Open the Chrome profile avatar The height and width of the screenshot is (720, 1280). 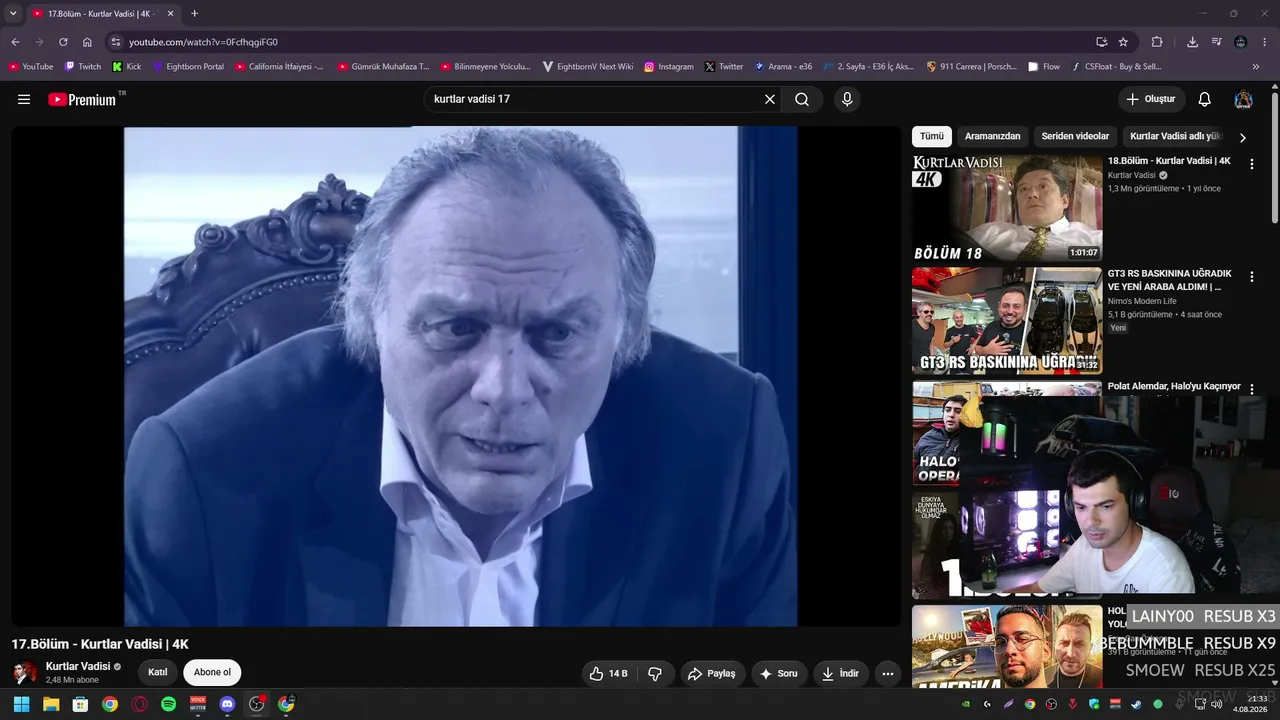(1240, 42)
